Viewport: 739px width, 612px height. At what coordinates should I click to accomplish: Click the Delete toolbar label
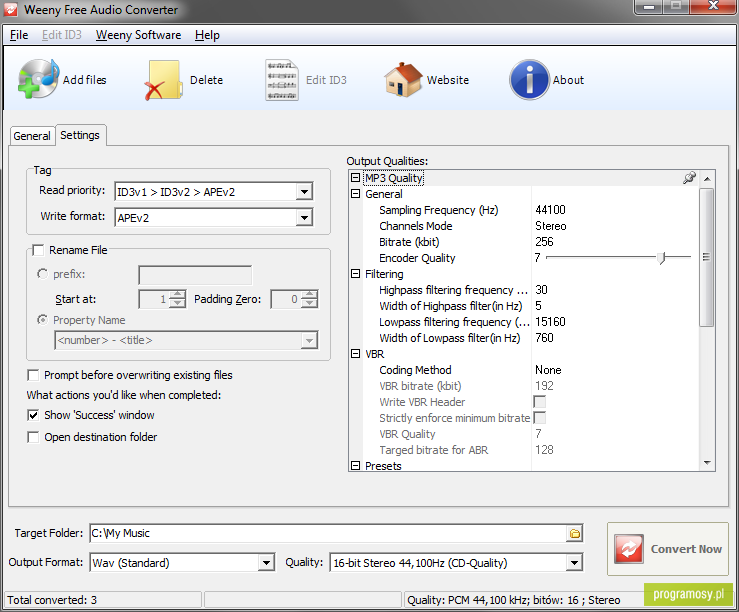pos(206,80)
